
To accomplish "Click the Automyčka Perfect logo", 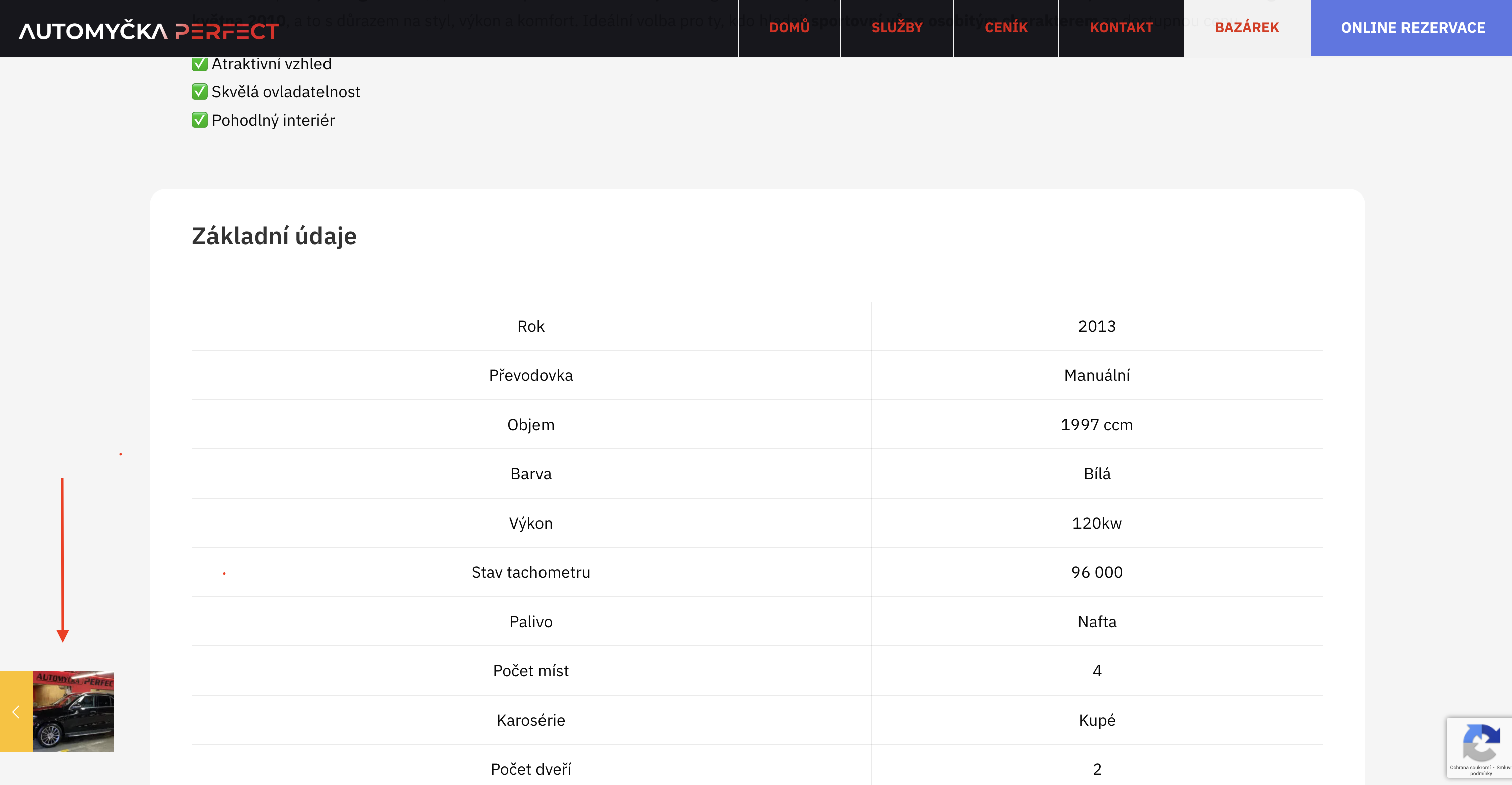I will (149, 31).
